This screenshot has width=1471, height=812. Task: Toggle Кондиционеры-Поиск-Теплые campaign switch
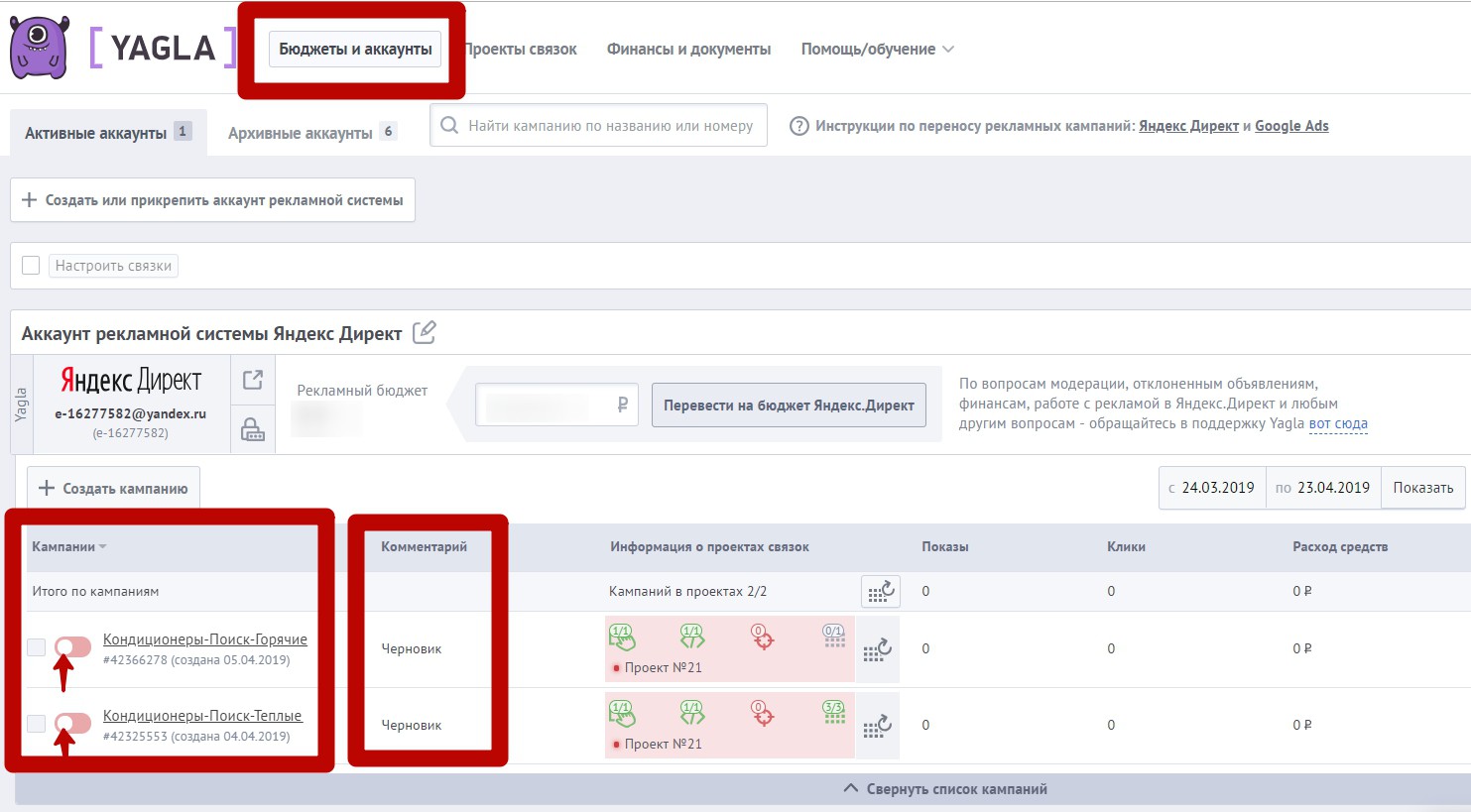(72, 724)
